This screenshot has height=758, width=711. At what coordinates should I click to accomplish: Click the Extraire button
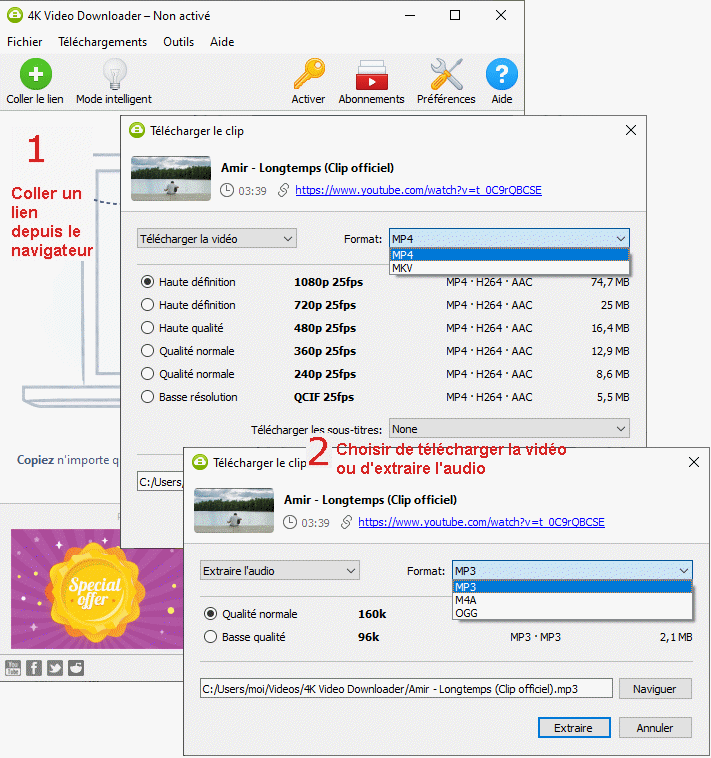[x=574, y=728]
